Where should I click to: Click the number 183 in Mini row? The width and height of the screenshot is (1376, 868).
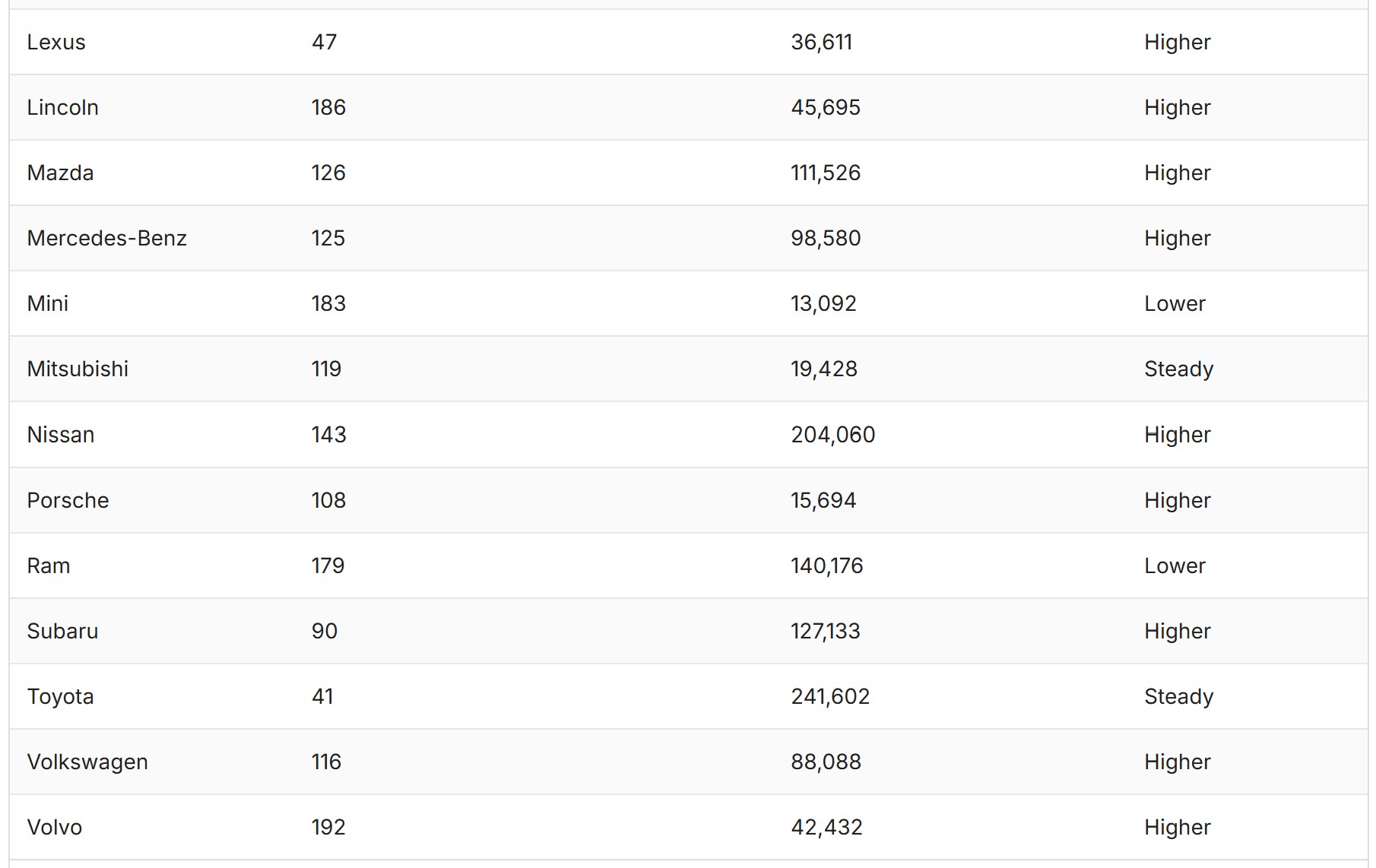pos(328,303)
